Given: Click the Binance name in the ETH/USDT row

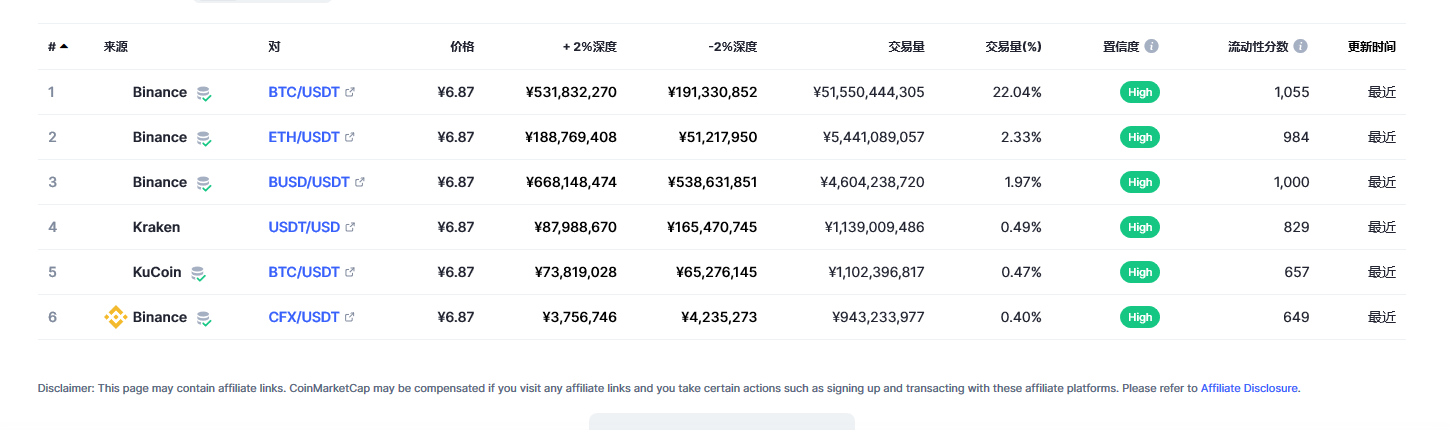Looking at the screenshot, I should click(159, 137).
